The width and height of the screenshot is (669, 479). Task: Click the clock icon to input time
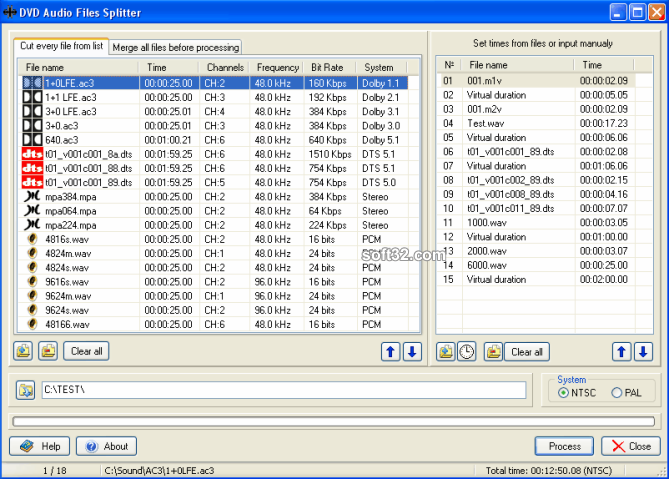467,352
